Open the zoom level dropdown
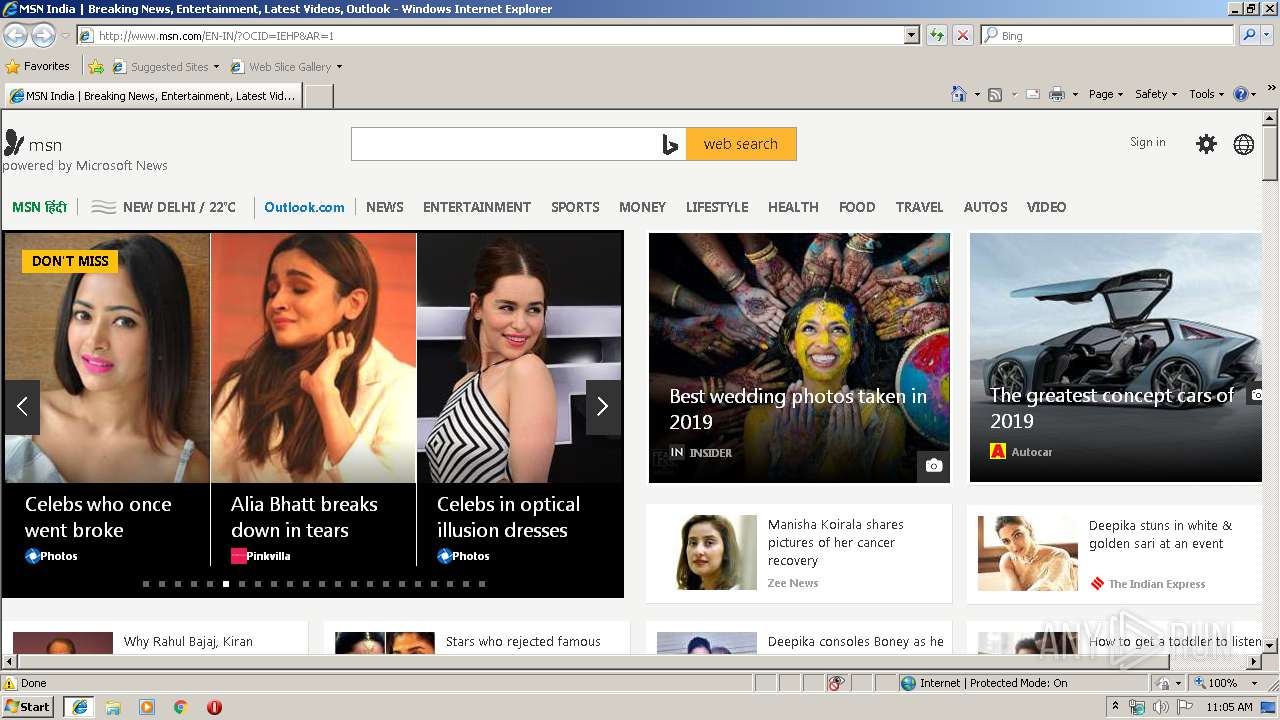Screen dimensions: 1280x720 coord(1254,683)
